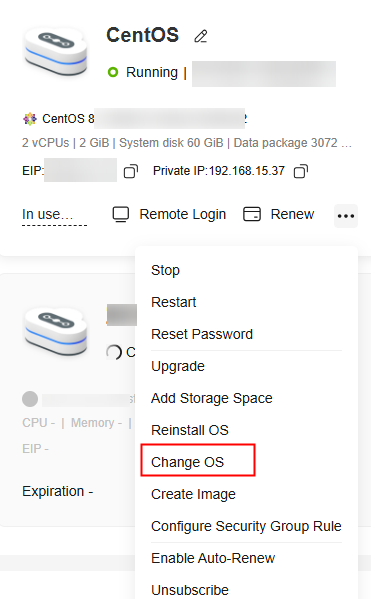
Task: Select Enable Auto-Renew menu item
Action: (213, 558)
